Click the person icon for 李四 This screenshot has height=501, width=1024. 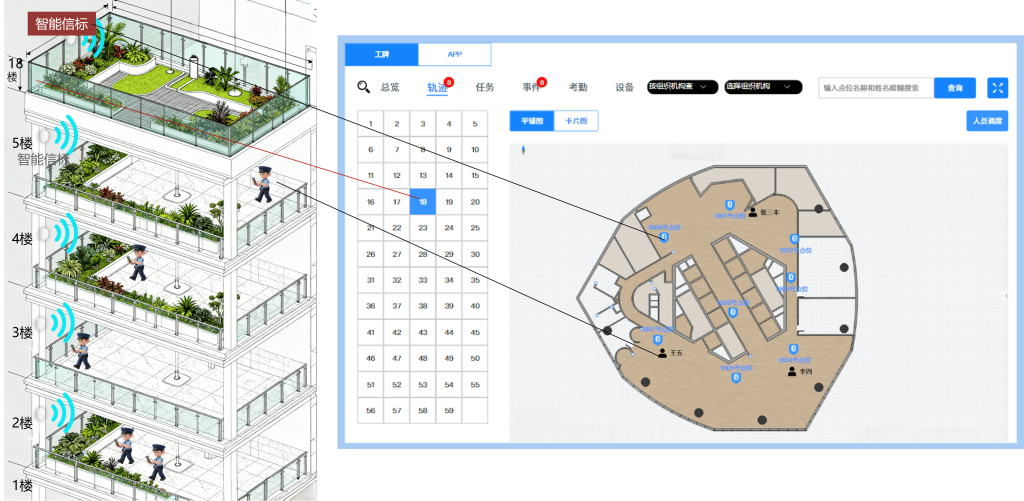[792, 370]
